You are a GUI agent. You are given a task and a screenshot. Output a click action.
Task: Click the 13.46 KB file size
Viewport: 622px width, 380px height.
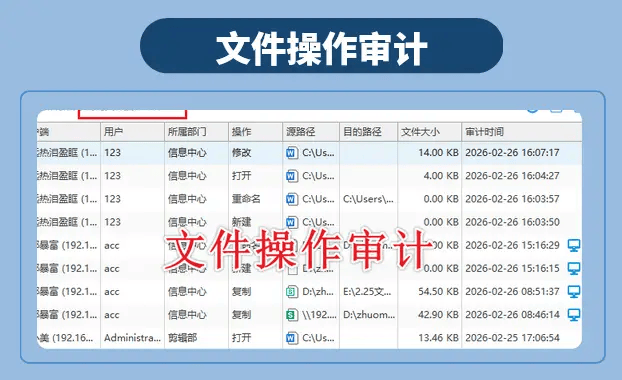tap(438, 338)
